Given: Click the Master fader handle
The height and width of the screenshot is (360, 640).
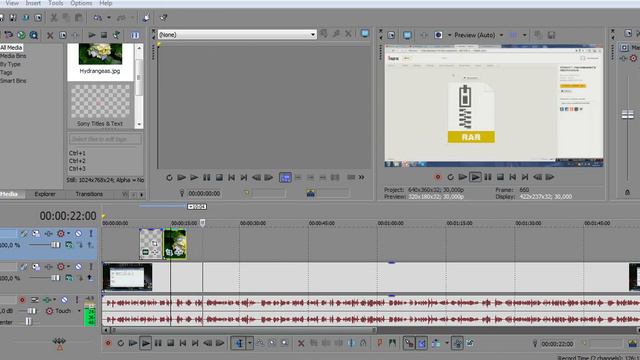Looking at the screenshot, I should (x=627, y=115).
